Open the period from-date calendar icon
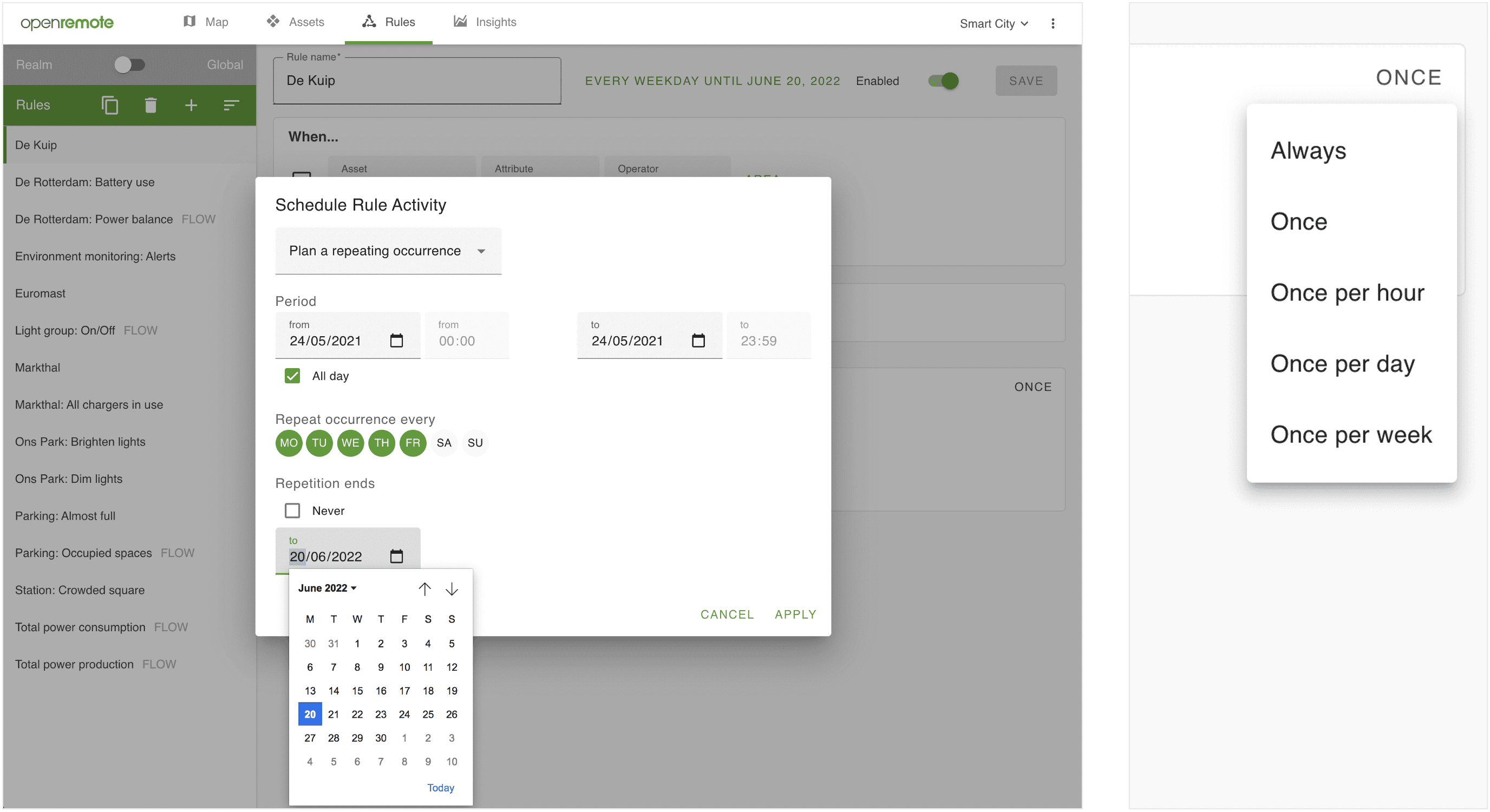This screenshot has height=812, width=1490. pos(396,340)
